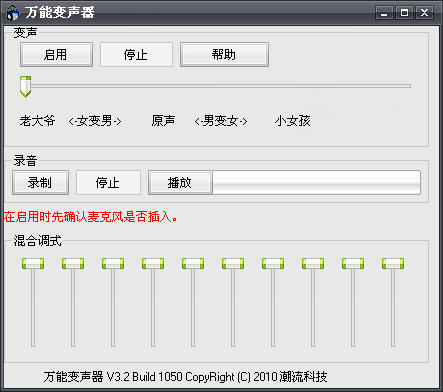Click the fourth mixer slider handle

(x=153, y=263)
